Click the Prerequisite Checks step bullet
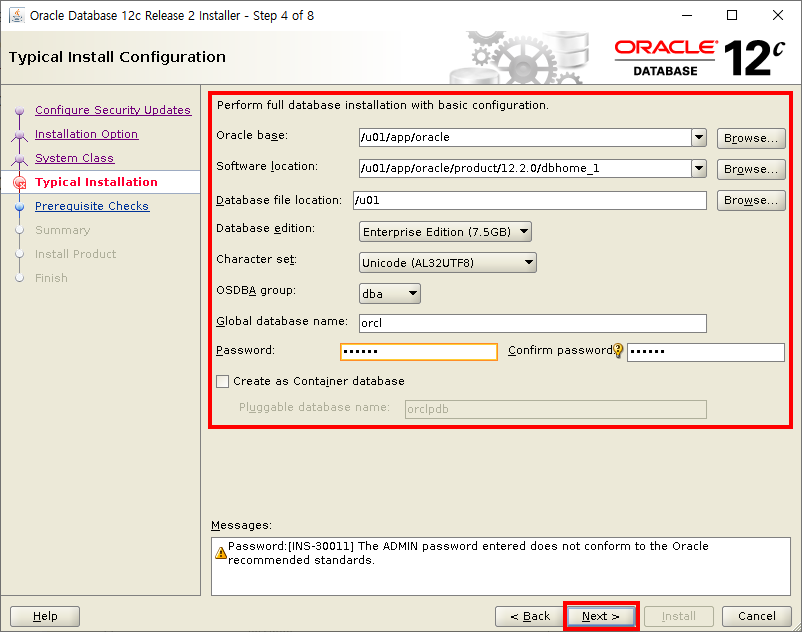The width and height of the screenshot is (802, 632). click(x=19, y=207)
